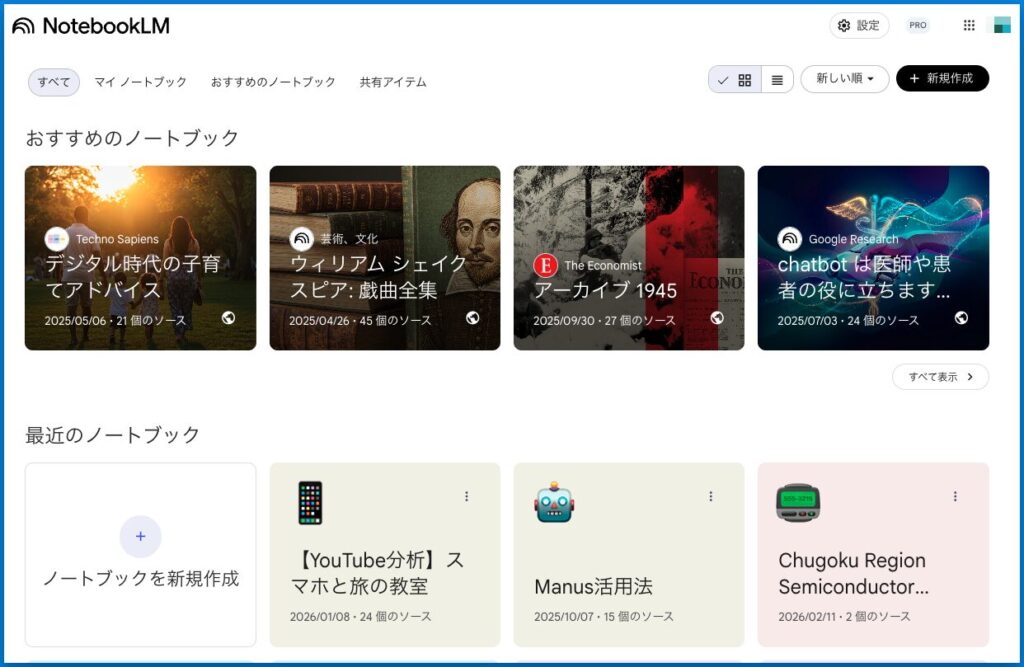Open more options for Manus活用法 notebook
The height and width of the screenshot is (667, 1024).
[711, 496]
